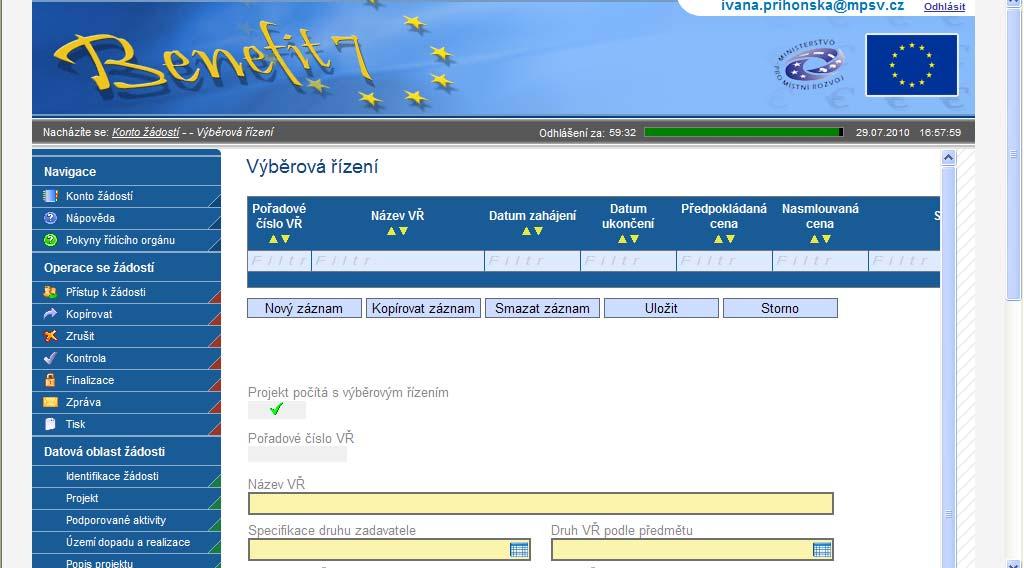Viewport: 1024px width, 568px height.
Task: Sort ascending by Nasmlouvaná cena
Action: pyautogui.click(x=814, y=239)
